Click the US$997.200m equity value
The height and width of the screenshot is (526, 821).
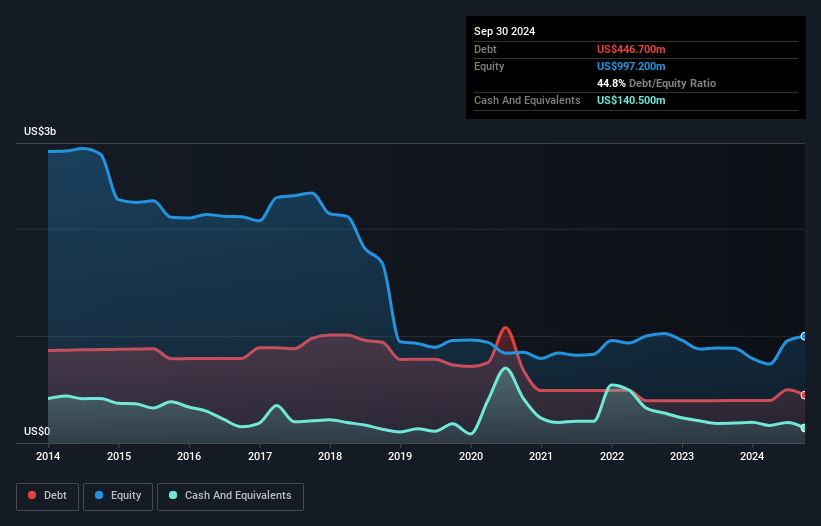631,66
